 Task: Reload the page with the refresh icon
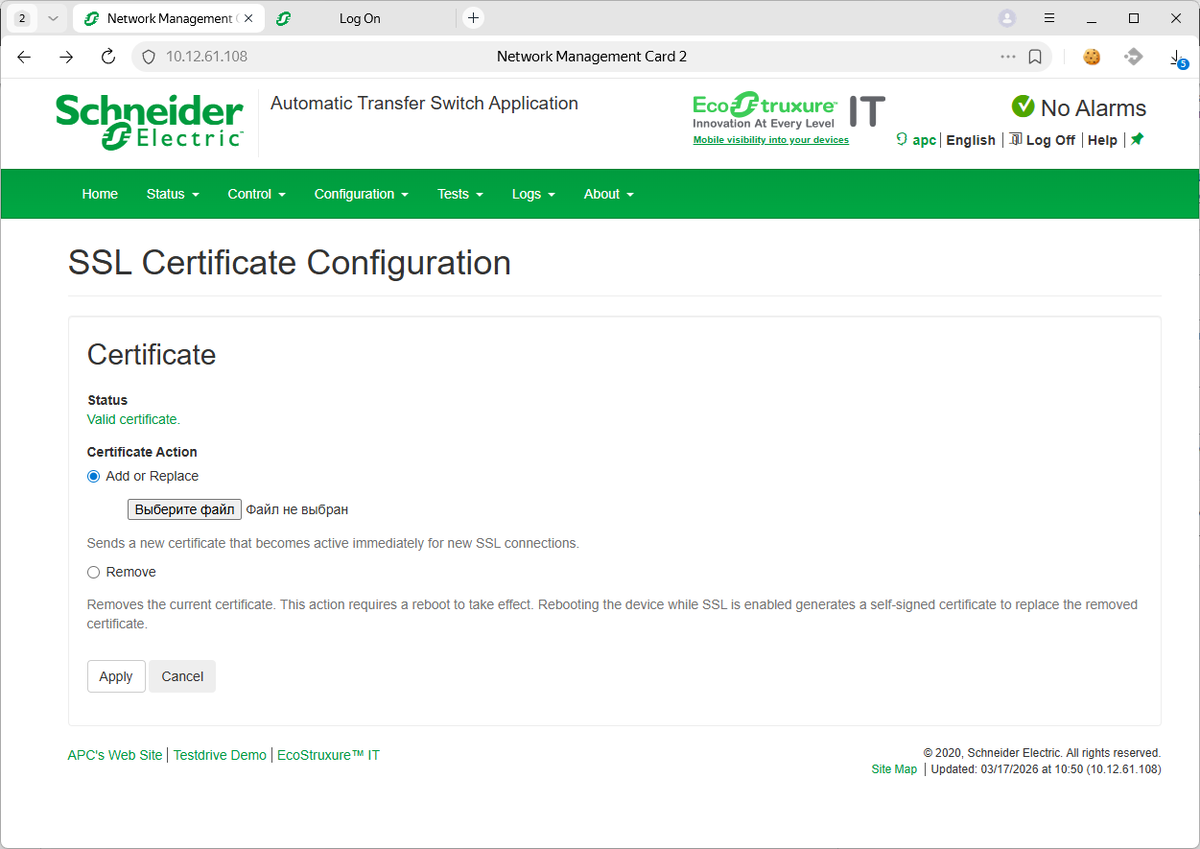tap(108, 57)
